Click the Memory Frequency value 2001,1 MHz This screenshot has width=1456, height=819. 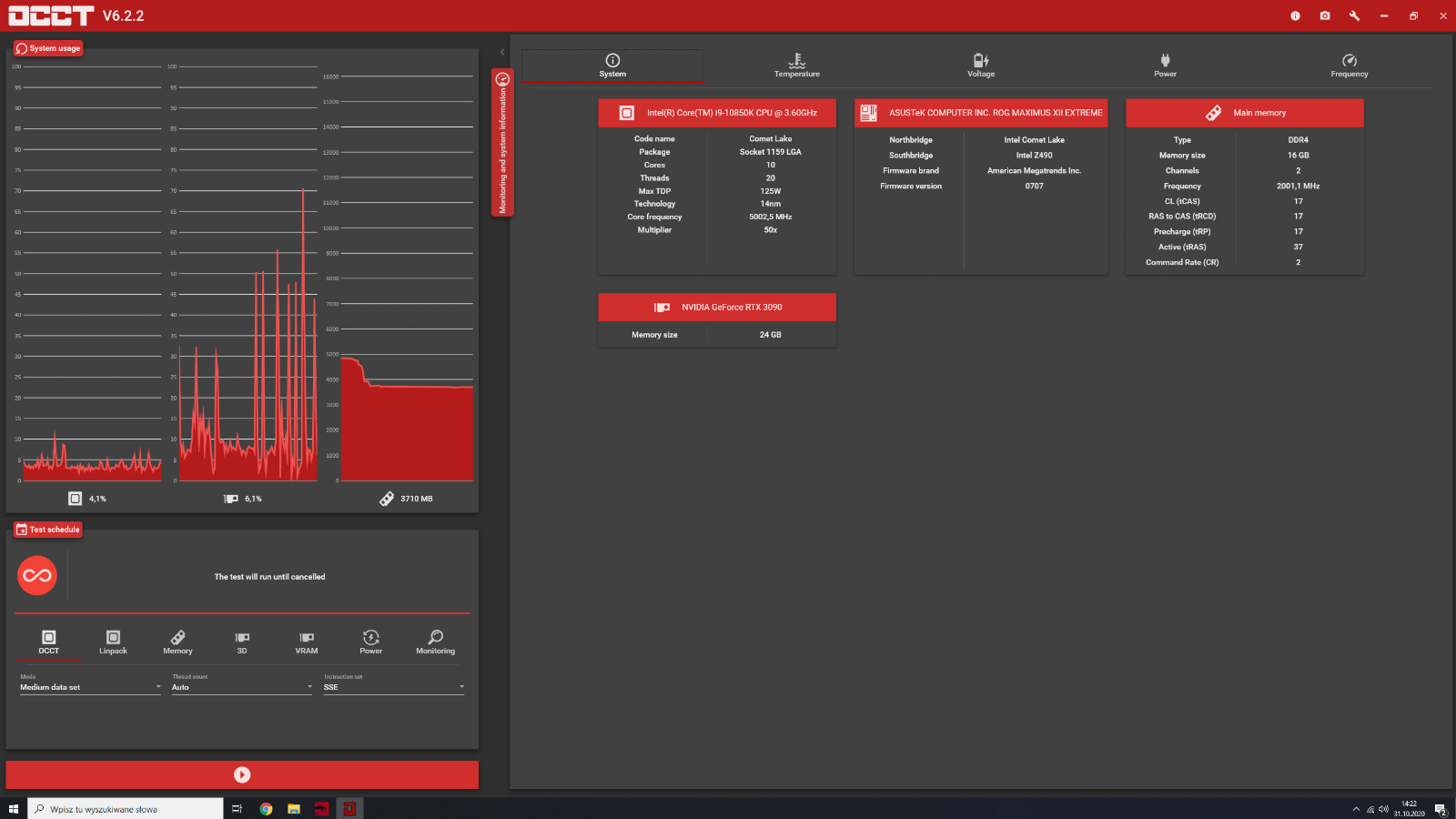(1298, 186)
